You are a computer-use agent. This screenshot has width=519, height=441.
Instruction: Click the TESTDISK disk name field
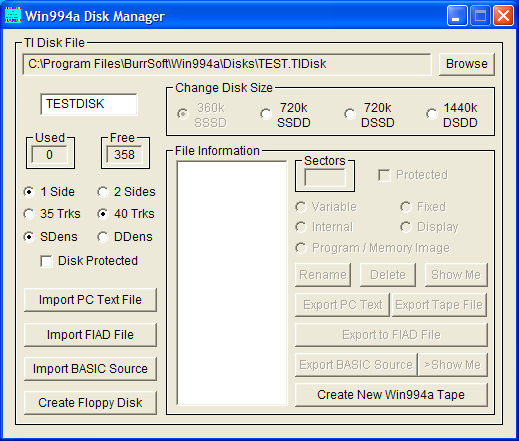click(x=89, y=104)
